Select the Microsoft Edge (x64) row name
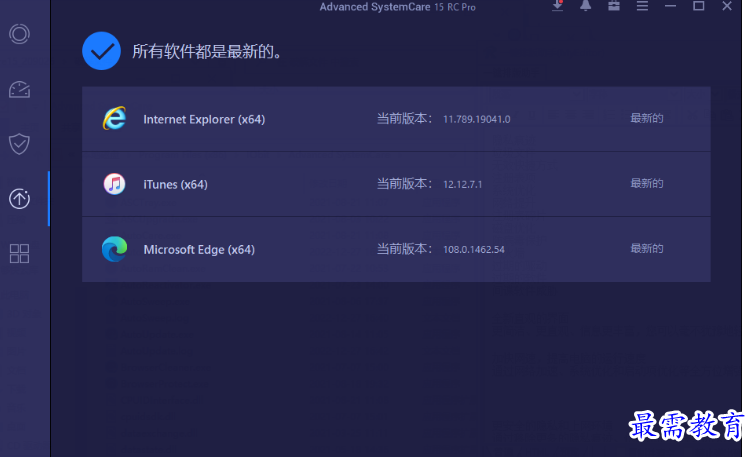753x457 pixels. (x=199, y=250)
